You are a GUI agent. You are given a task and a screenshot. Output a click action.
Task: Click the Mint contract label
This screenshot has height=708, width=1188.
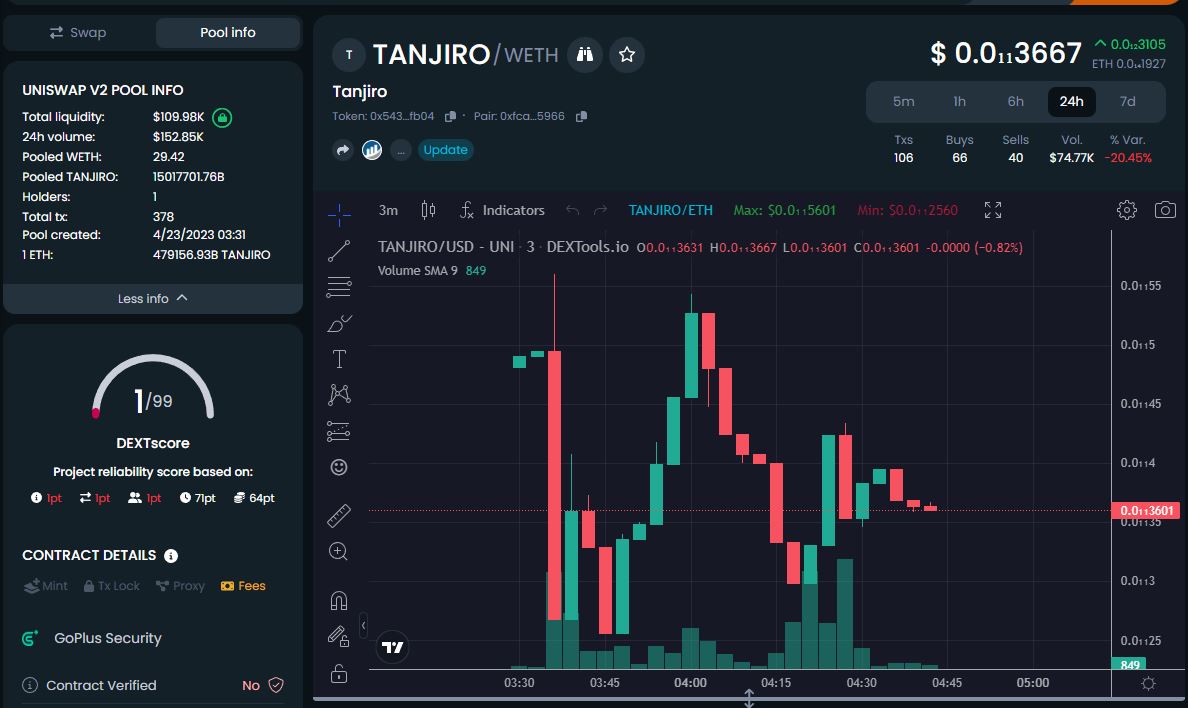pos(46,586)
